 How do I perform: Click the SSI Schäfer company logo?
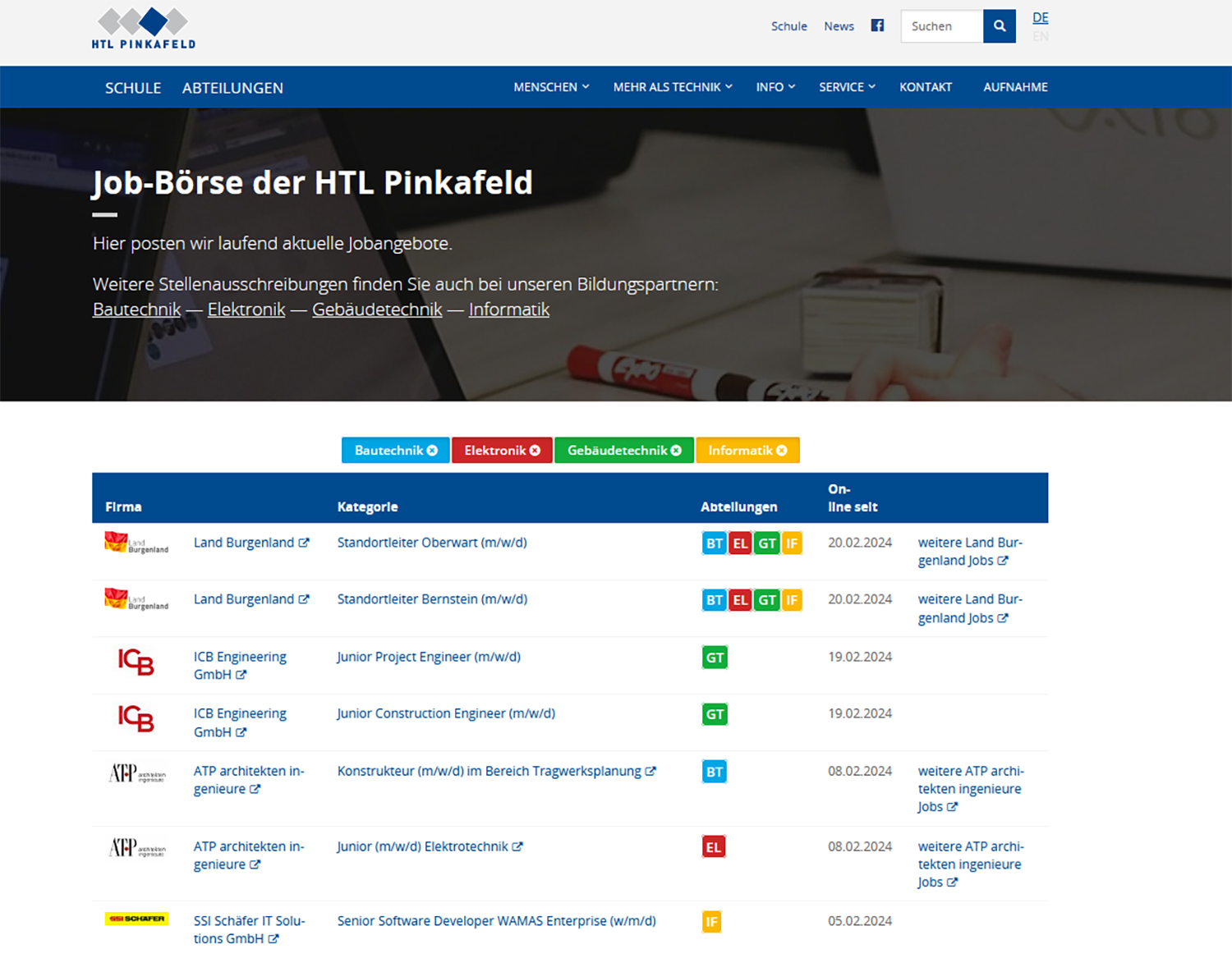(136, 919)
